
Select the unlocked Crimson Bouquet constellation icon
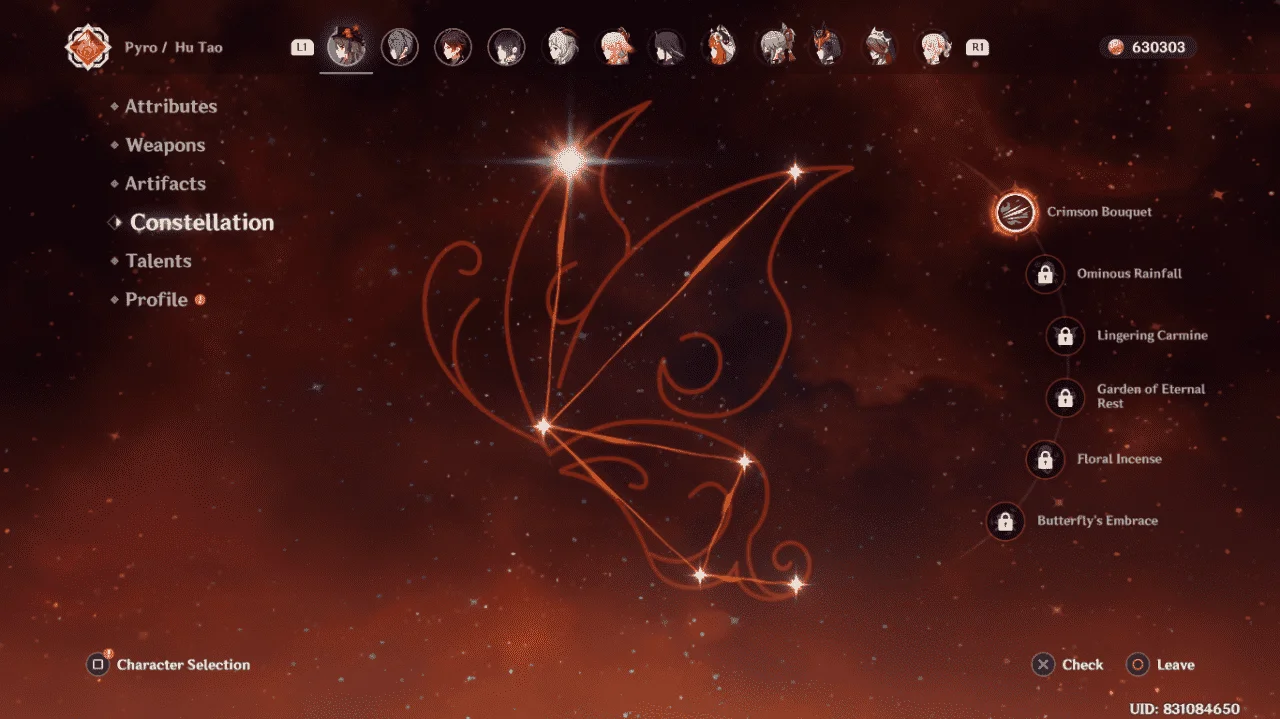pos(1015,213)
